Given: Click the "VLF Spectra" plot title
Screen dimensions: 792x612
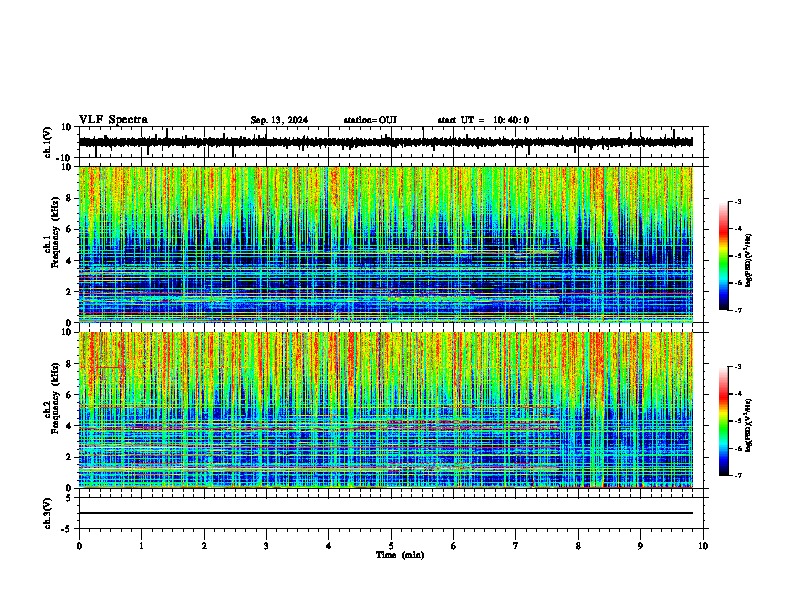Looking at the screenshot, I should pyautogui.click(x=113, y=120).
